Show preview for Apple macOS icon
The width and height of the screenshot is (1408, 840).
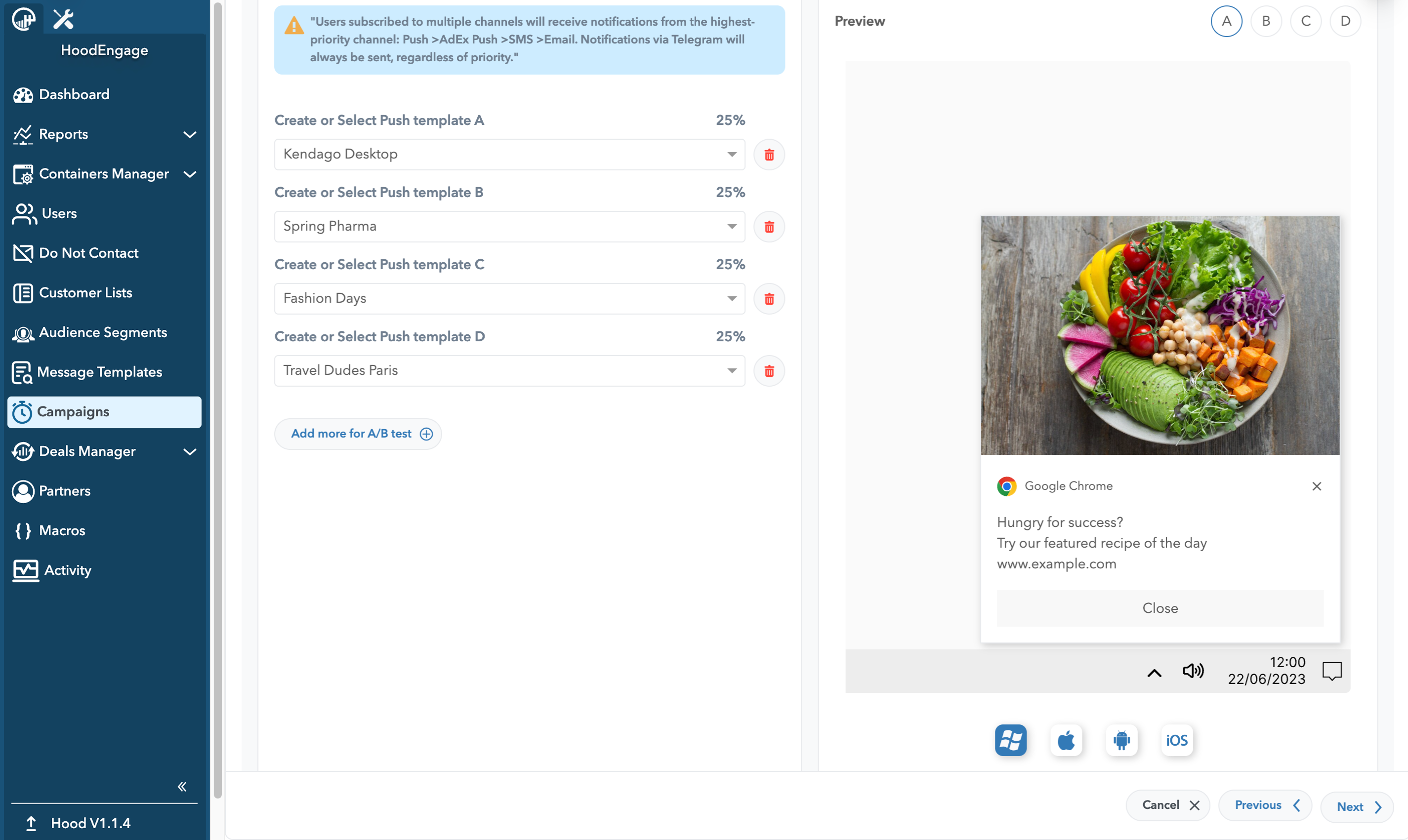pyautogui.click(x=1066, y=740)
